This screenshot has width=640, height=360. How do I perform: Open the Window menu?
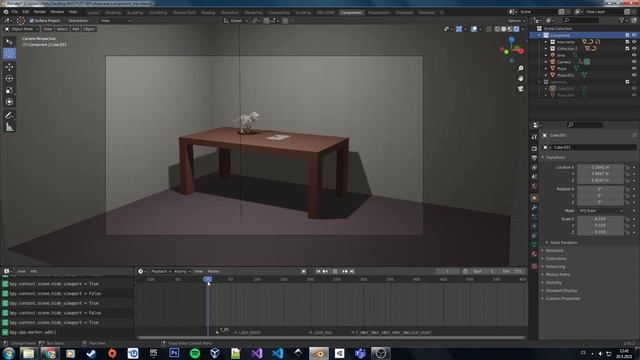click(57, 12)
